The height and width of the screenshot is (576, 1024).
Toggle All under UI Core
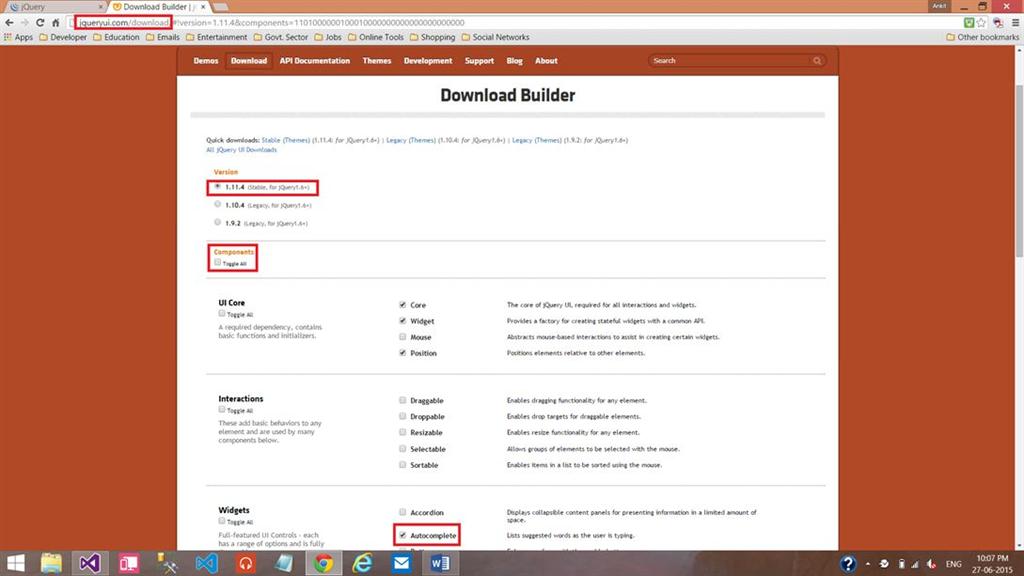[x=222, y=313]
